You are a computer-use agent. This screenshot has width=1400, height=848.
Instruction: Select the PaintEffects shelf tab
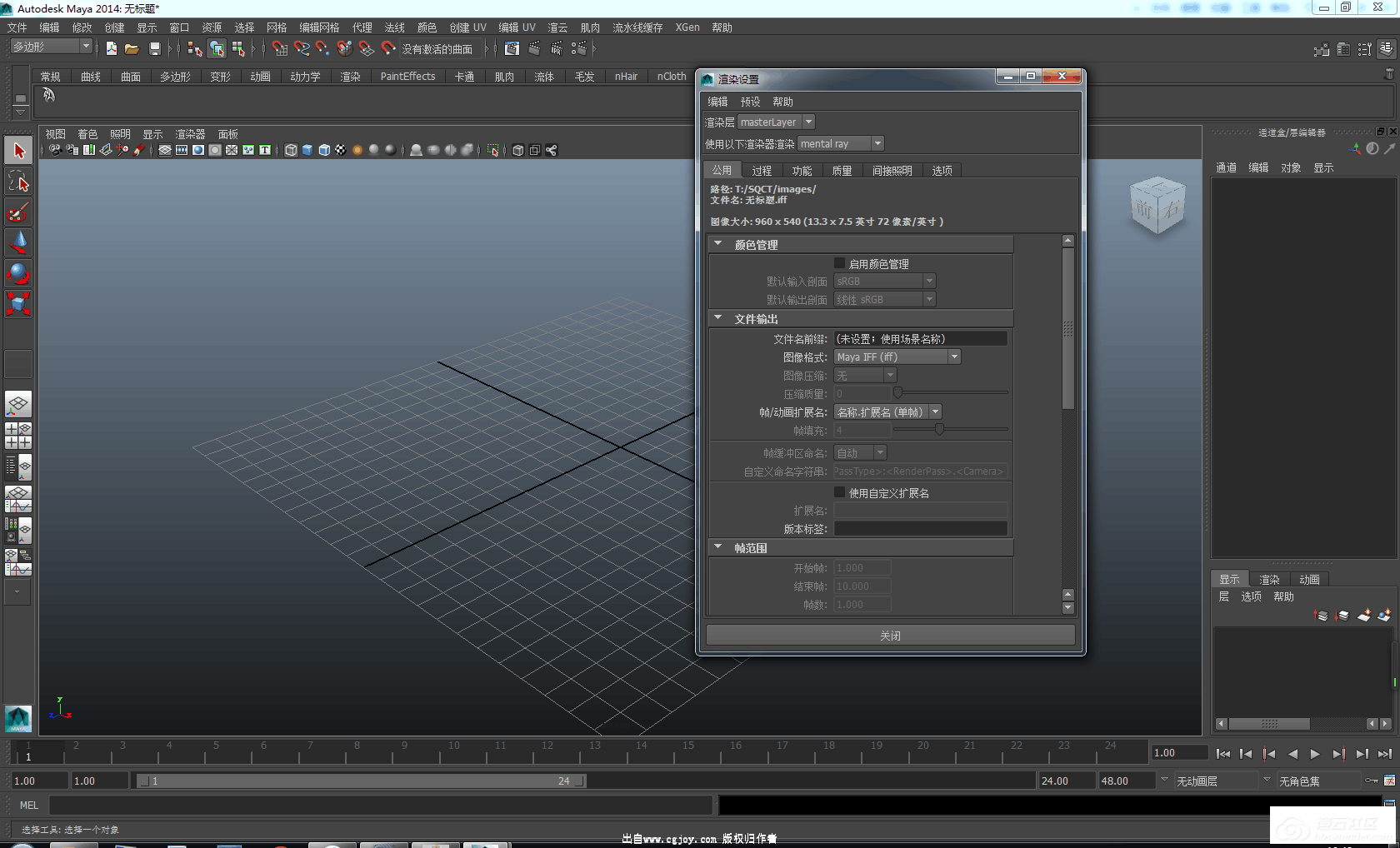[407, 76]
